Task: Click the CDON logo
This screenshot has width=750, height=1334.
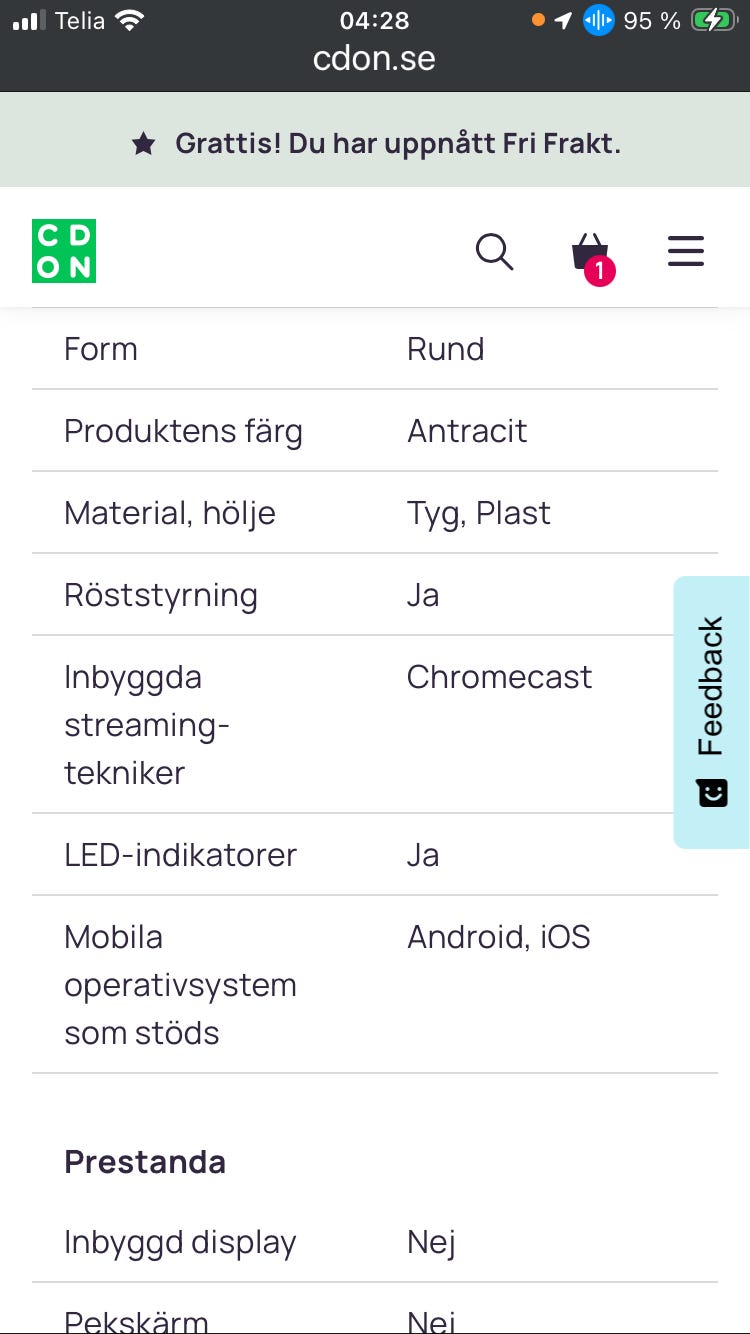Action: (64, 251)
